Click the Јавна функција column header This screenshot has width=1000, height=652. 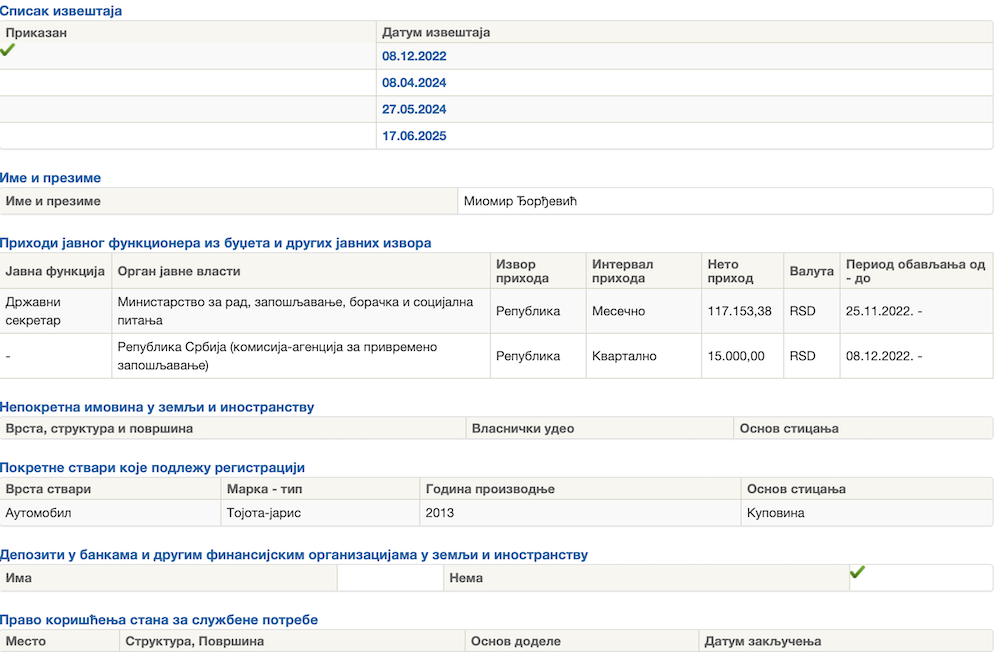pyautogui.click(x=55, y=271)
